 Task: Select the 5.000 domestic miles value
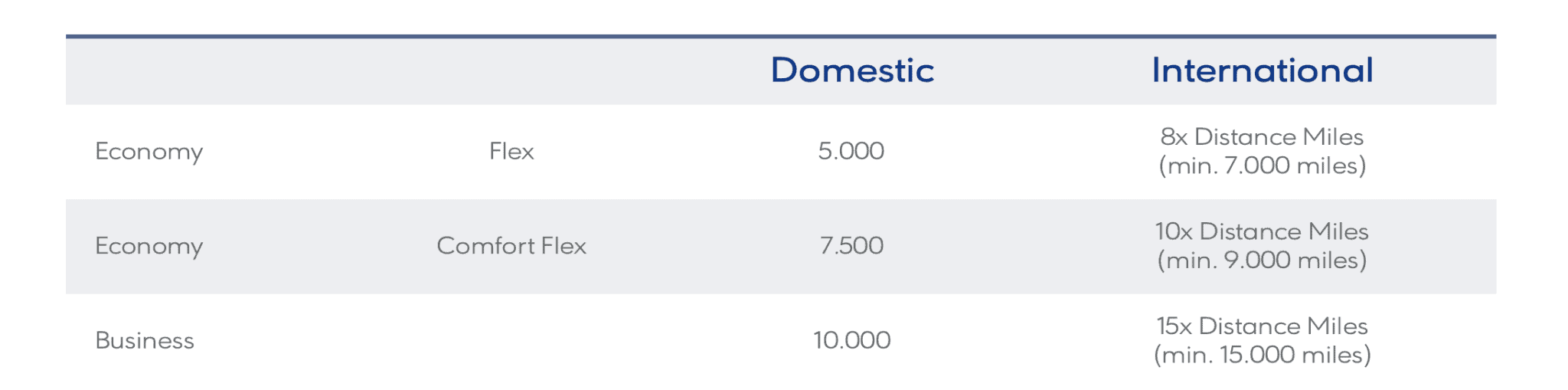pos(851,151)
